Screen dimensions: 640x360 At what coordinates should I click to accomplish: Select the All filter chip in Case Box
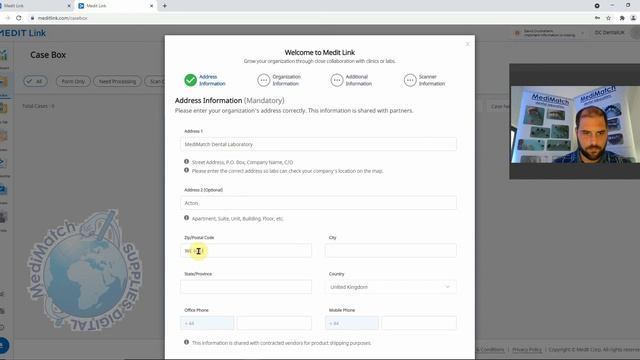pos(35,81)
